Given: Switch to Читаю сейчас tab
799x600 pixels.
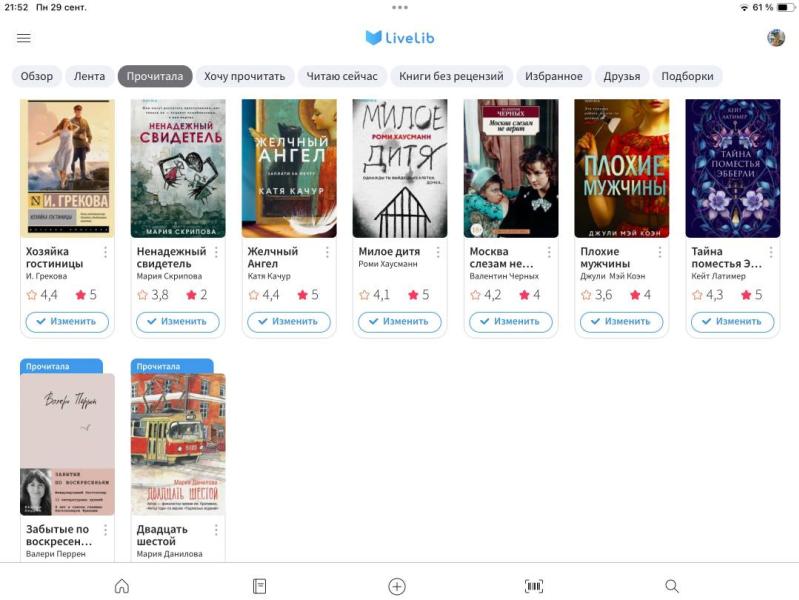Looking at the screenshot, I should coord(342,76).
